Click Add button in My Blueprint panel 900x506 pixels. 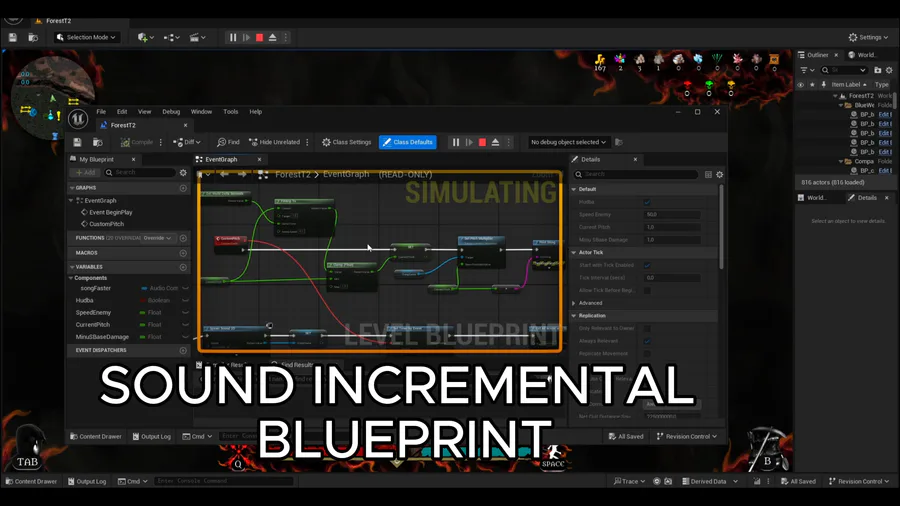[85, 173]
